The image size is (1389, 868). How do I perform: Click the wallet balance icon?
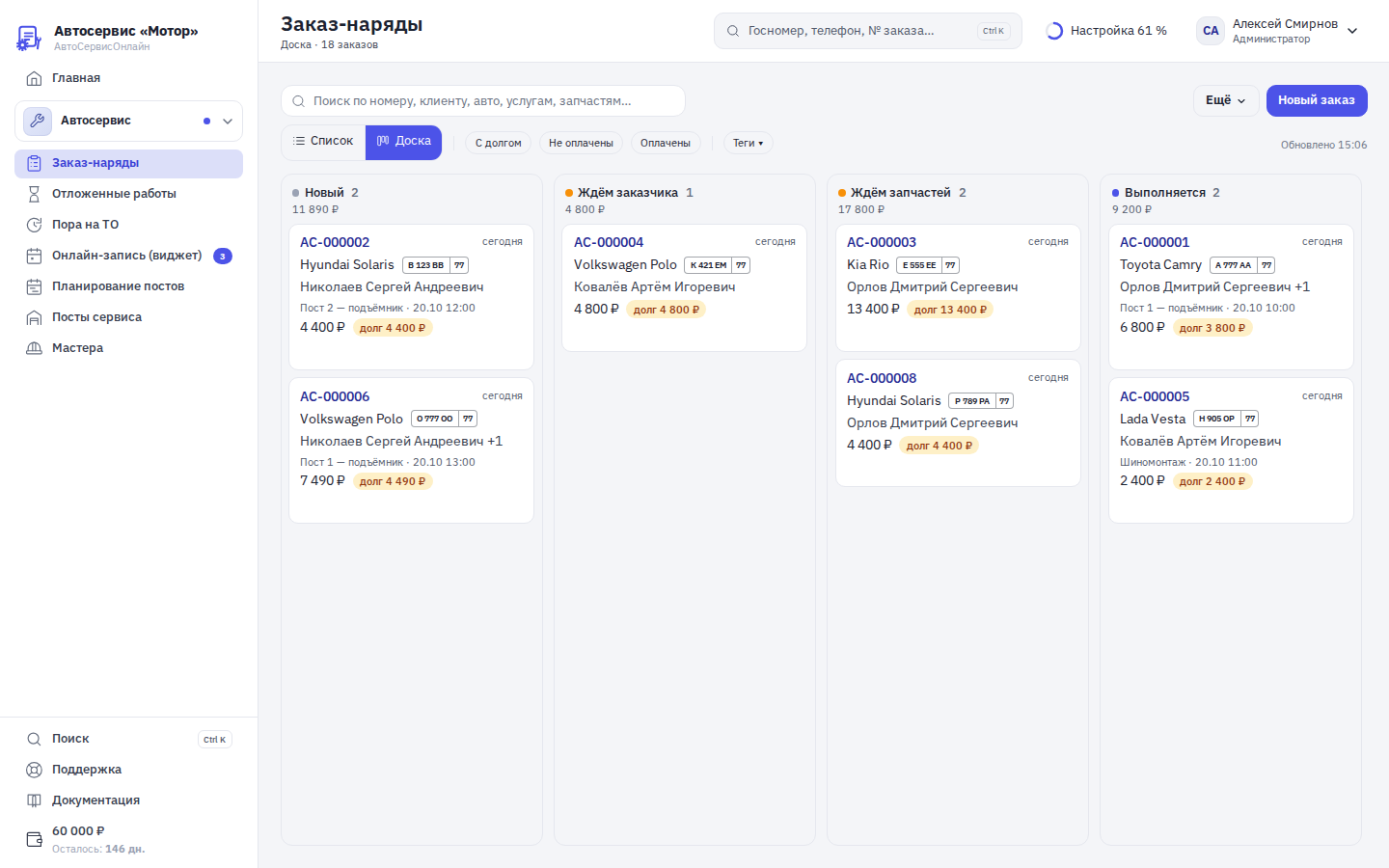pos(34,839)
